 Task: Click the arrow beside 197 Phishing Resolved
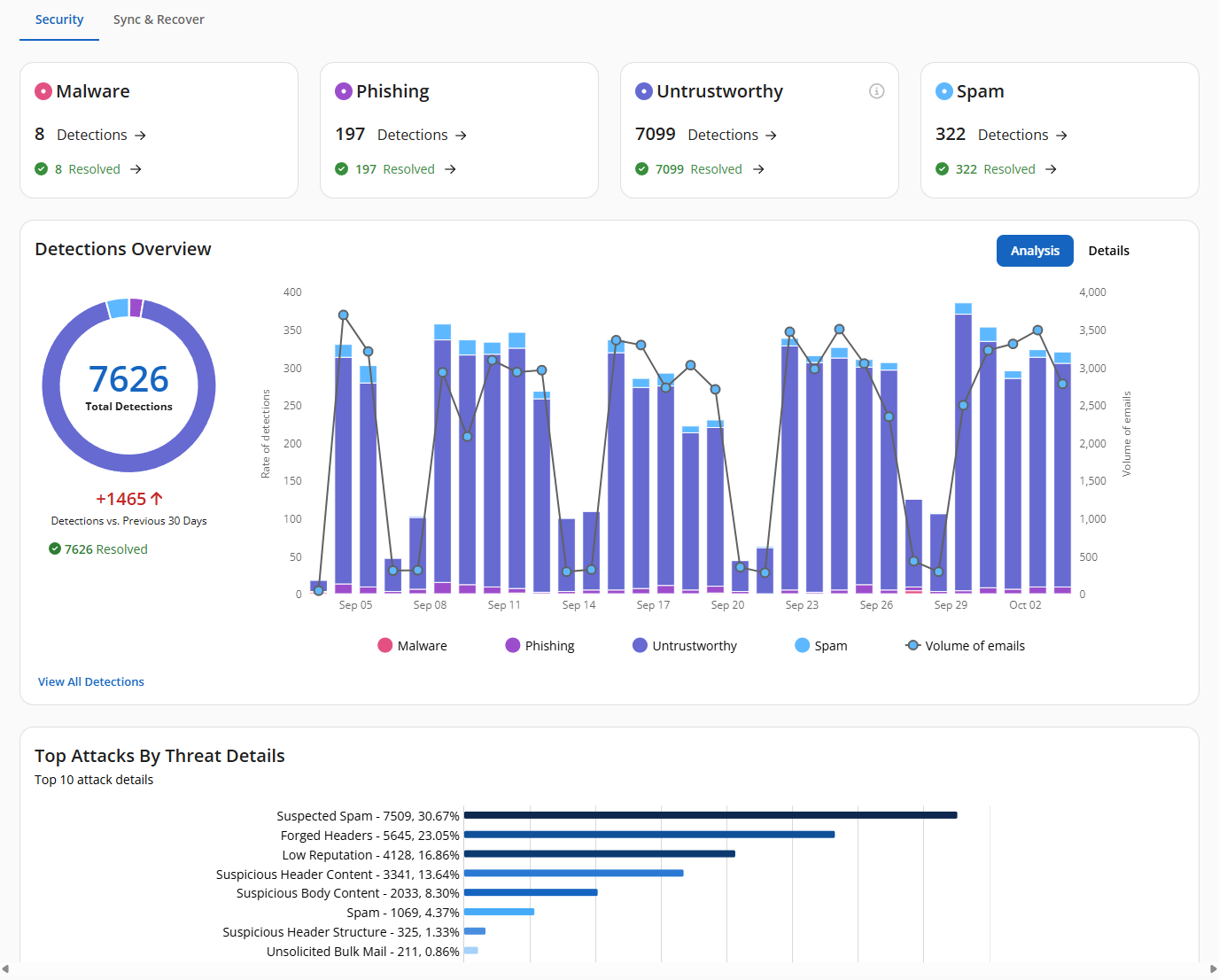point(450,169)
